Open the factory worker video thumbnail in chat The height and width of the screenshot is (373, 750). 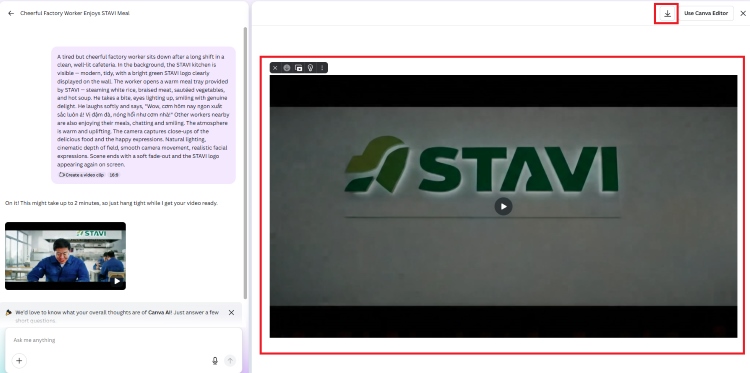pyautogui.click(x=66, y=256)
